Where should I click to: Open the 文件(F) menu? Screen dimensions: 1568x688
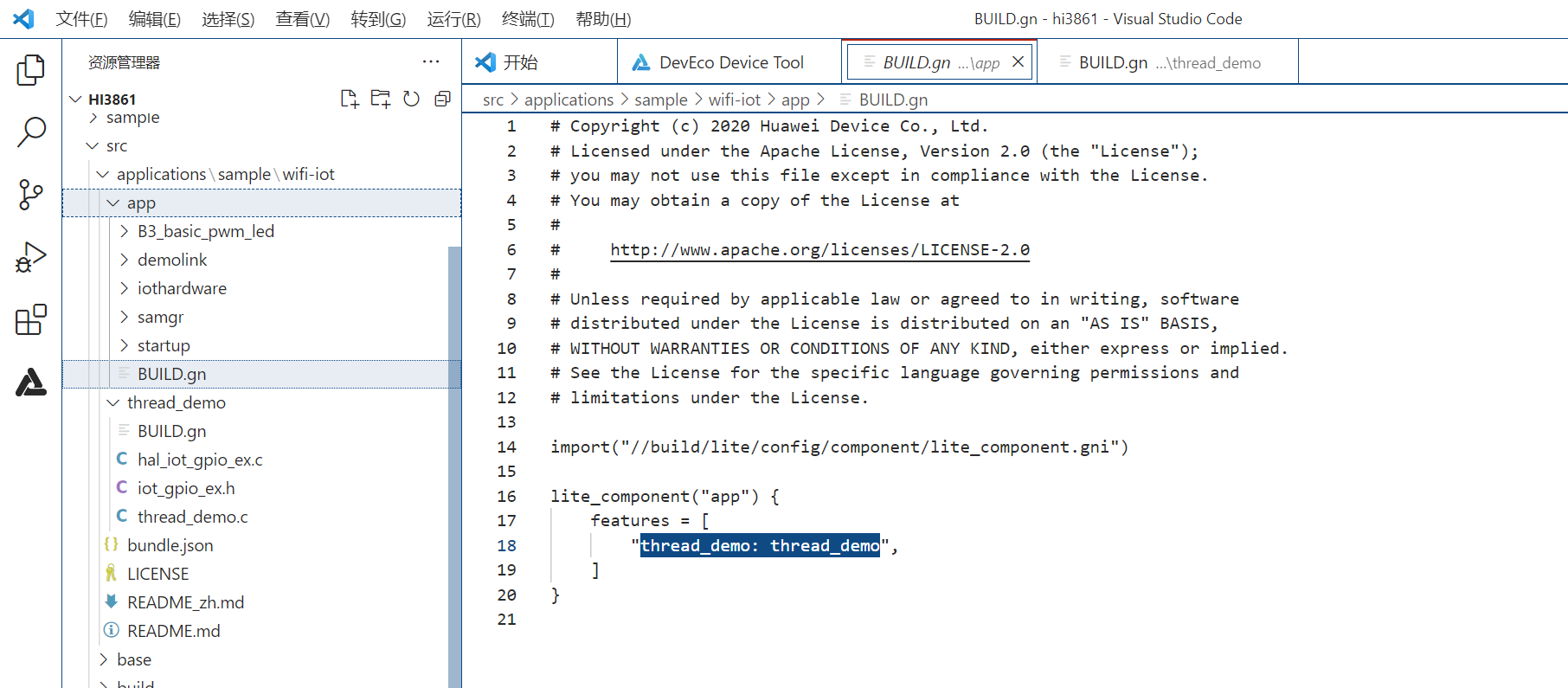[x=81, y=19]
